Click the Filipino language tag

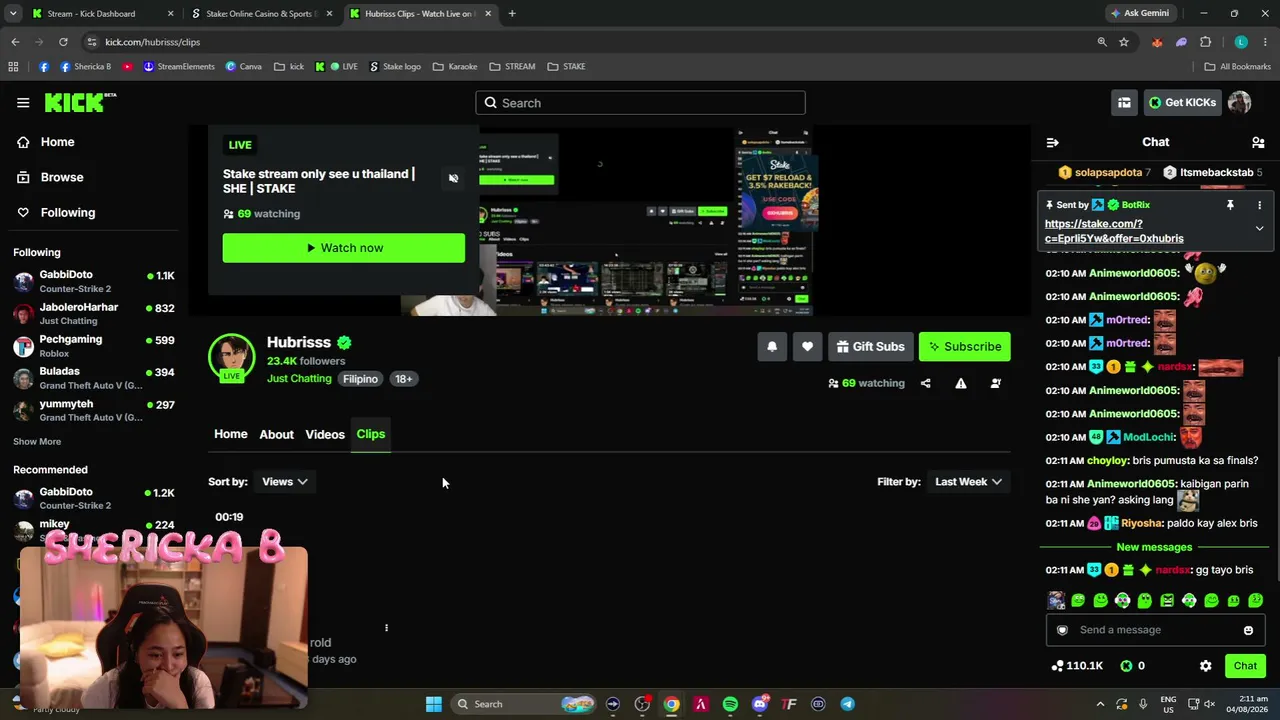tap(361, 379)
